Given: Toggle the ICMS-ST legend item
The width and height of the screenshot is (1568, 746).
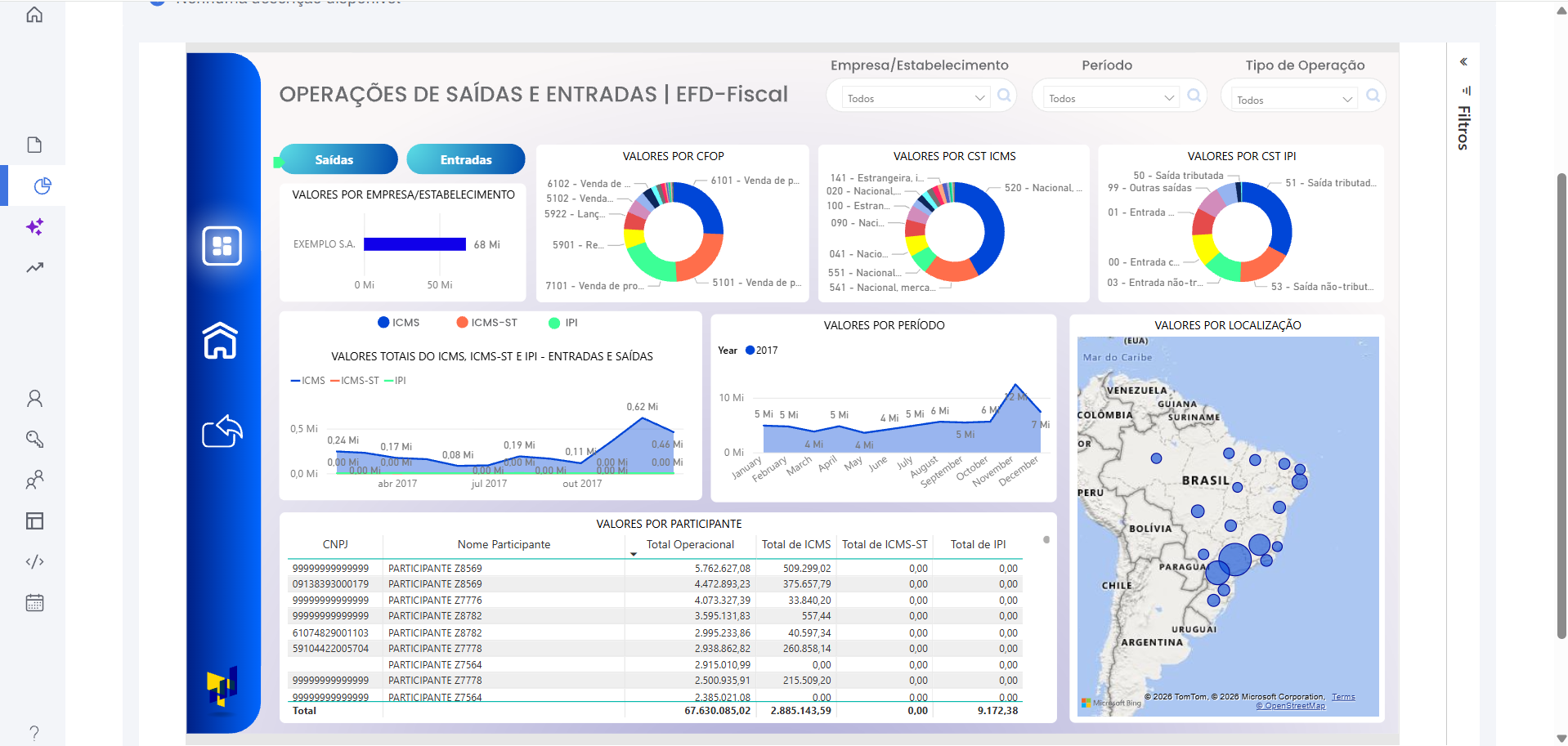Looking at the screenshot, I should point(487,323).
